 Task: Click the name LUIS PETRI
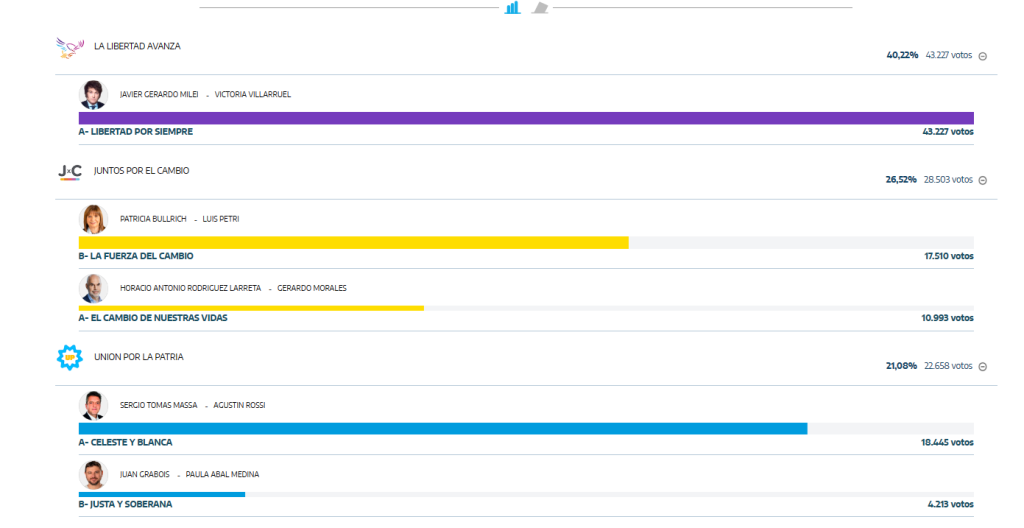[221, 219]
